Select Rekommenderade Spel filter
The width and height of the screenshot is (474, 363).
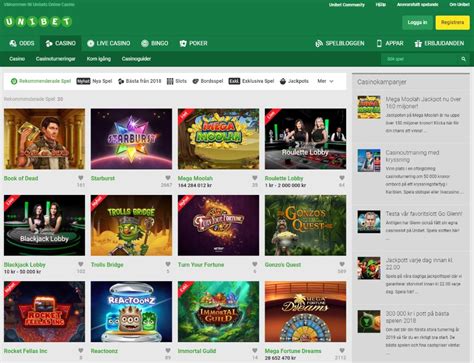click(x=41, y=81)
